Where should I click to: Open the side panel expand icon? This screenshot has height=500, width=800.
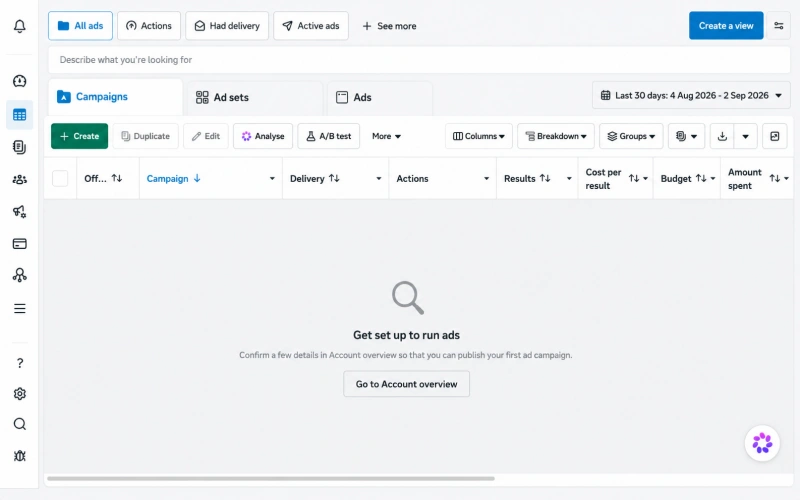(774, 136)
